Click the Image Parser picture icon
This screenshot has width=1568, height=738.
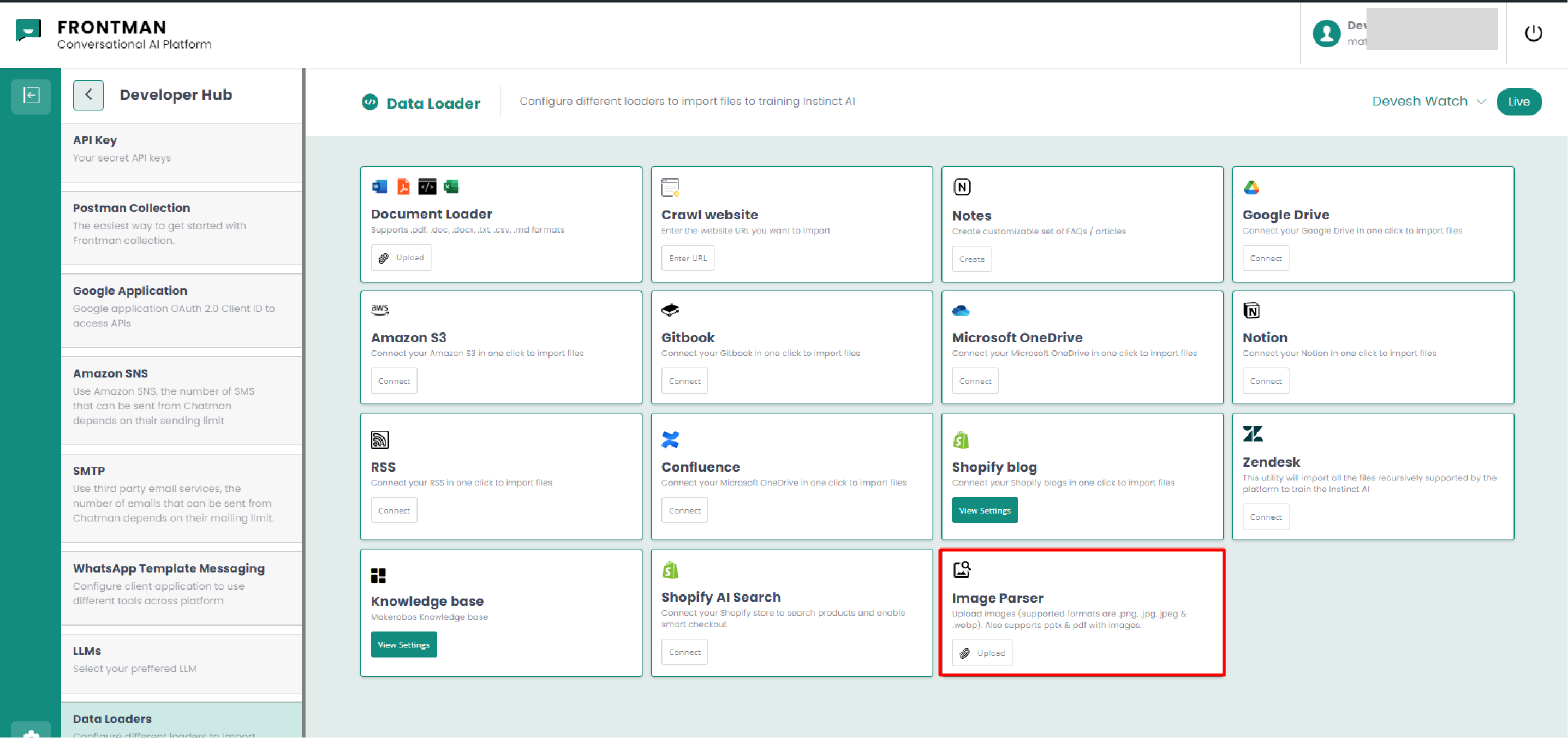pyautogui.click(x=962, y=570)
